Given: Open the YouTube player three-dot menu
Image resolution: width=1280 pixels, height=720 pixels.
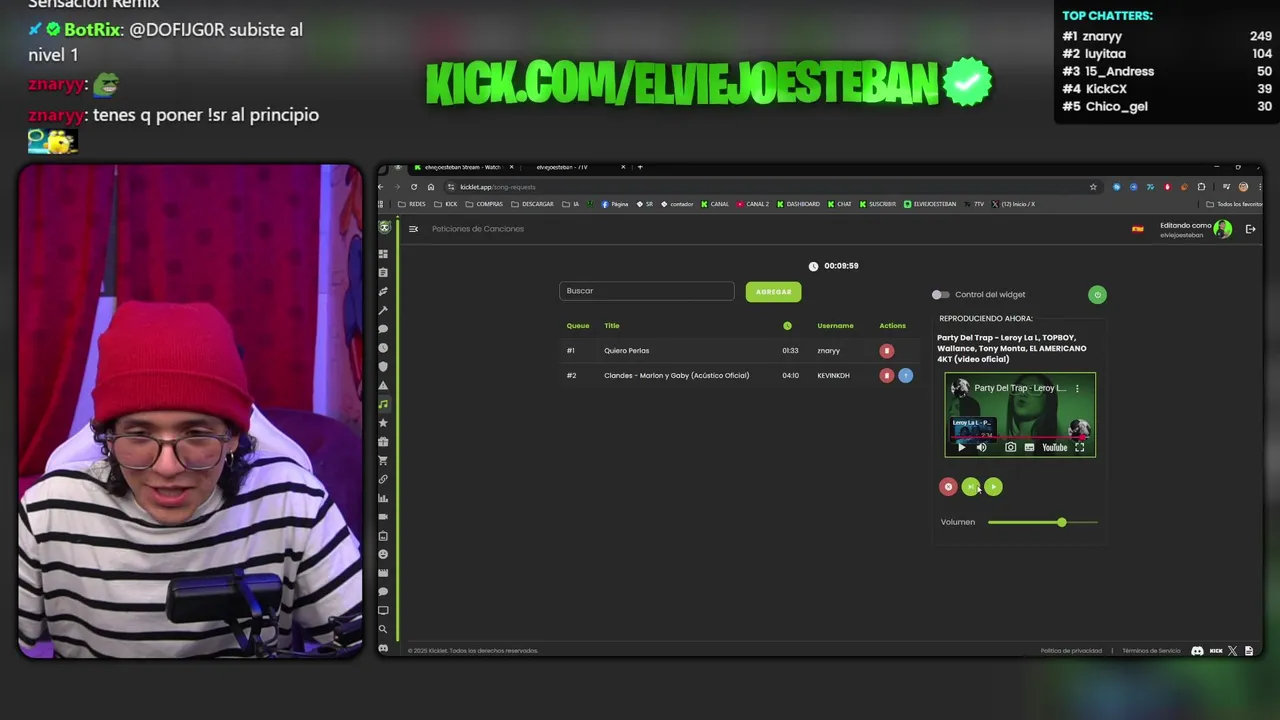Looking at the screenshot, I should 1077,388.
